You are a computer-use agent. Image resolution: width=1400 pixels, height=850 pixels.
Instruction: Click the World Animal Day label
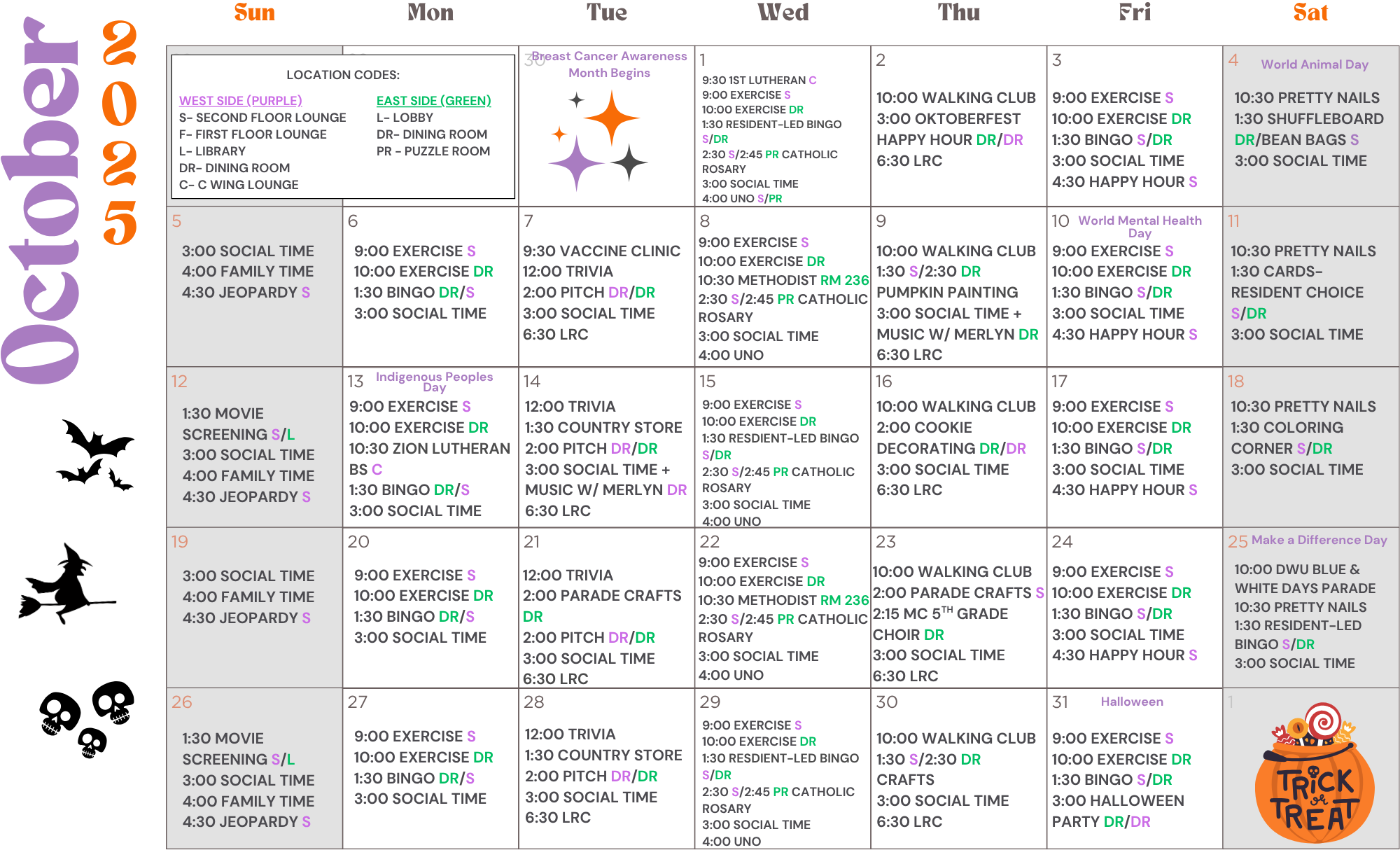click(x=1314, y=64)
